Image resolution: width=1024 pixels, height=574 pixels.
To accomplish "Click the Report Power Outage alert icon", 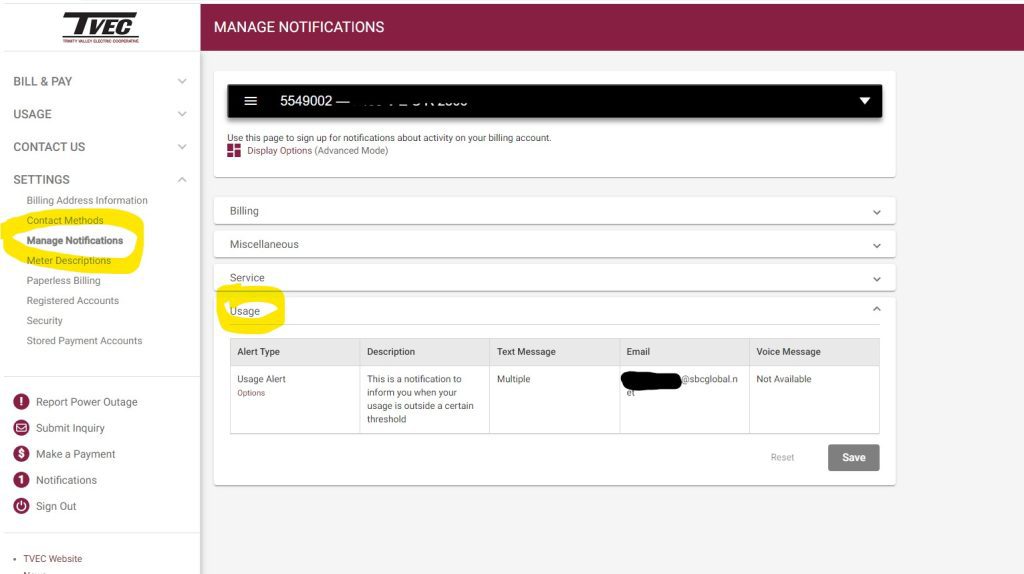I will 21,402.
